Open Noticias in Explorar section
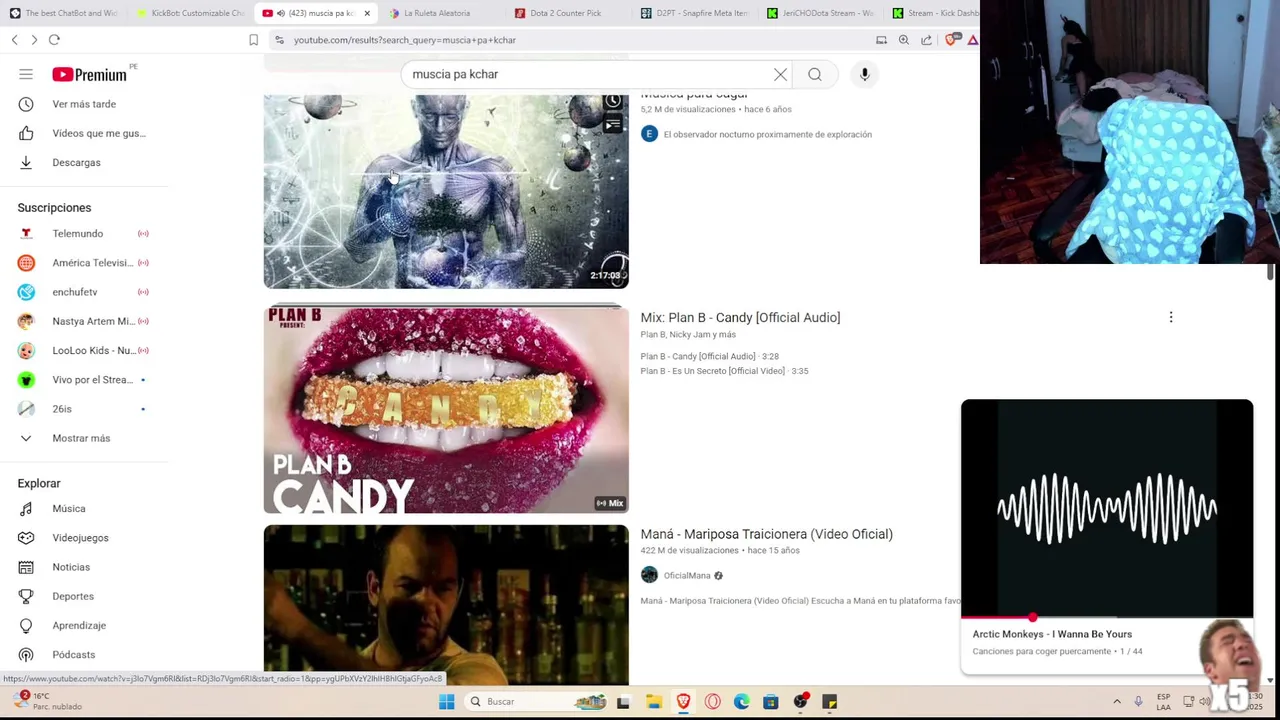Image resolution: width=1280 pixels, height=720 pixels. (71, 567)
